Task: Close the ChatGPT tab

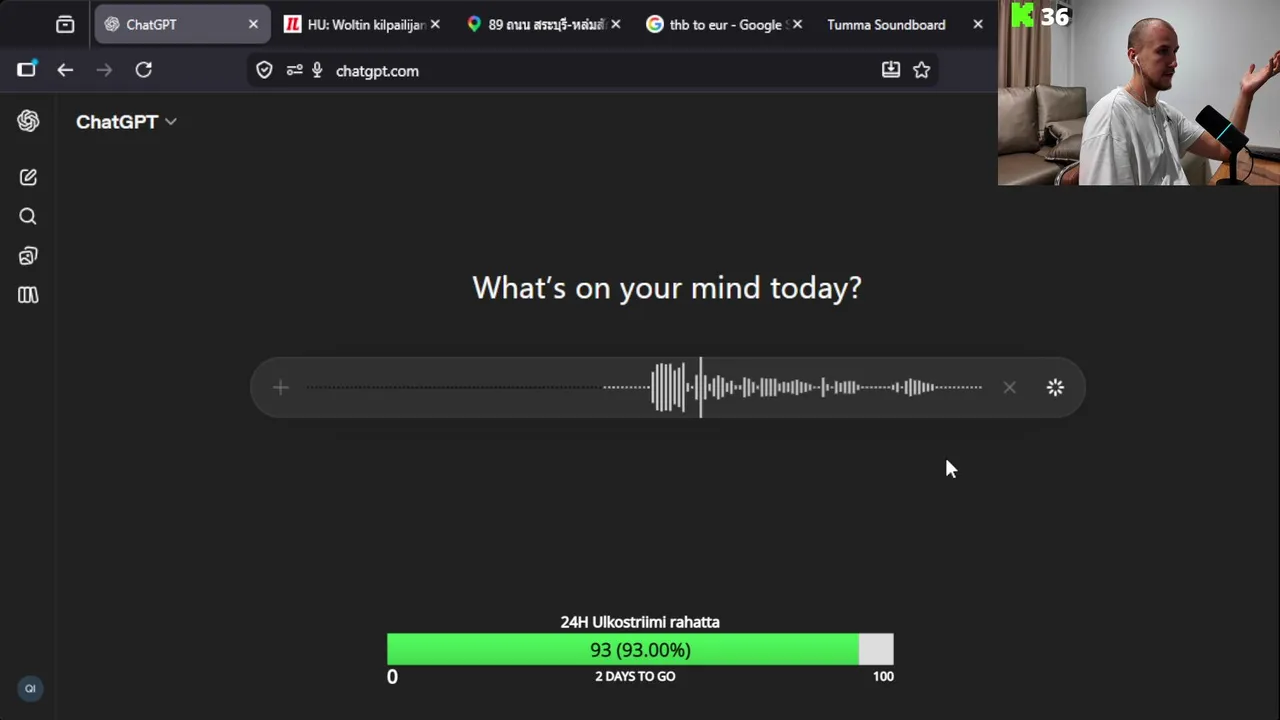Action: pyautogui.click(x=253, y=24)
